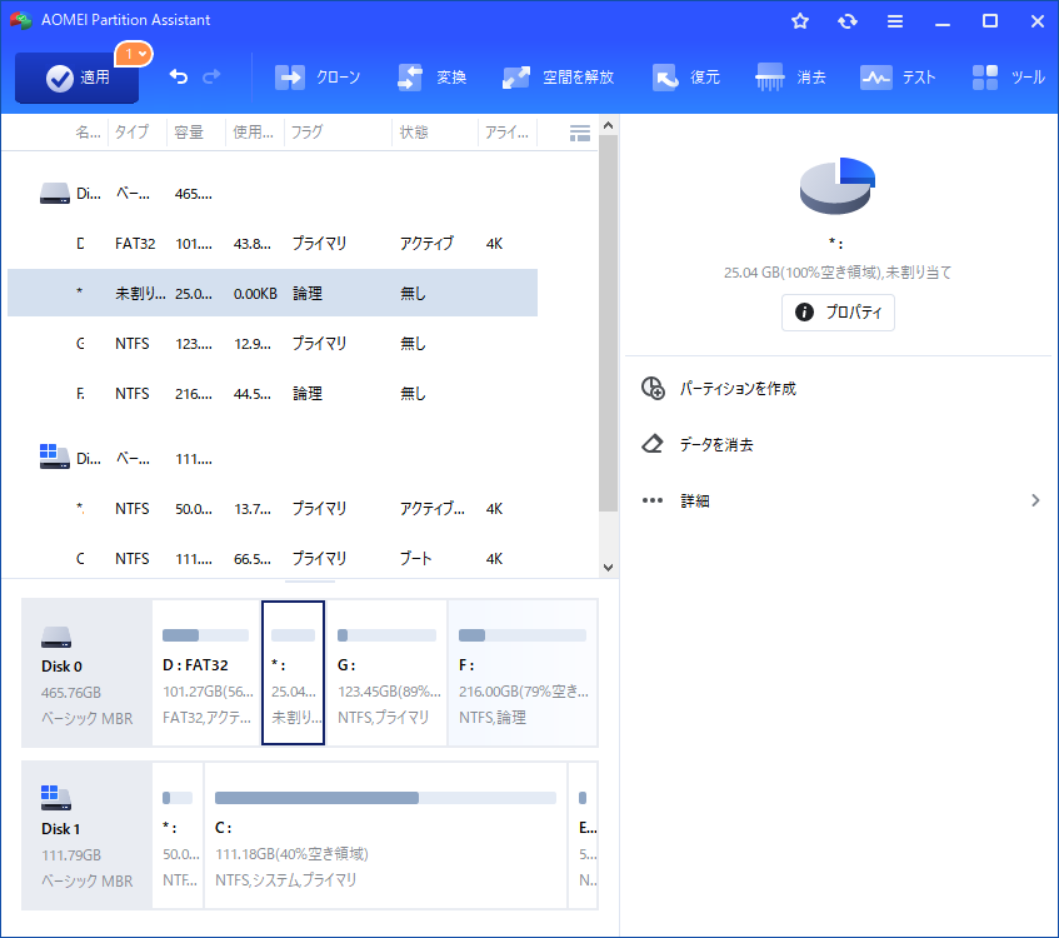This screenshot has width=1059, height=938.
Task: Undo the last operation
Action: click(178, 77)
